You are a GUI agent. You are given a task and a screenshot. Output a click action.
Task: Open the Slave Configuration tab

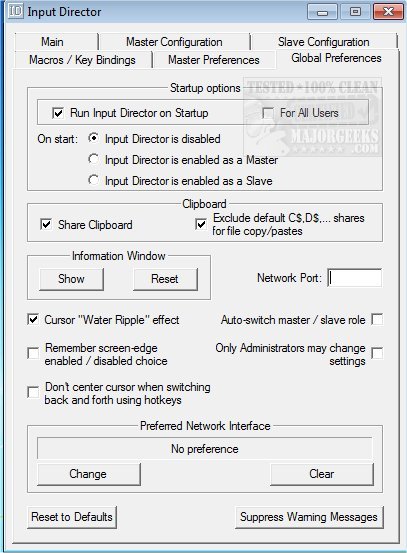tap(323, 42)
